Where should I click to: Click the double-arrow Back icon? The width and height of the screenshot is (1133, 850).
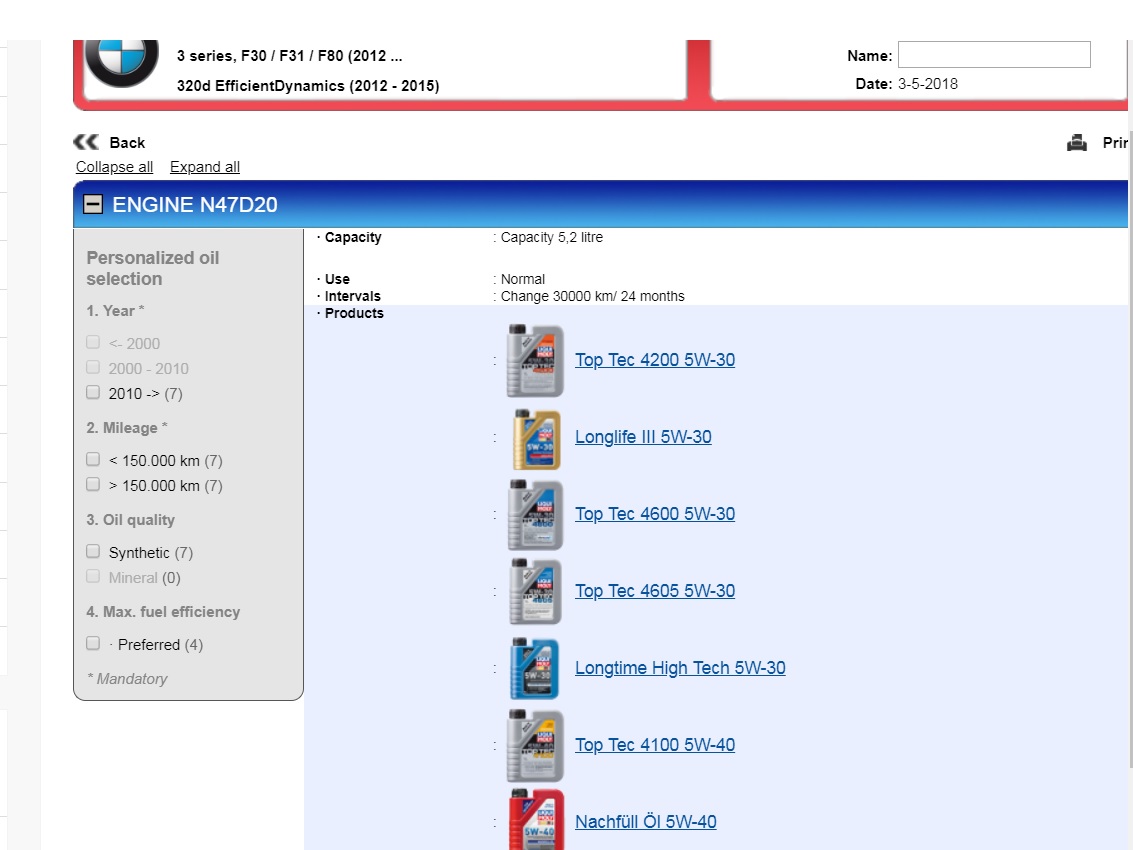[x=86, y=142]
